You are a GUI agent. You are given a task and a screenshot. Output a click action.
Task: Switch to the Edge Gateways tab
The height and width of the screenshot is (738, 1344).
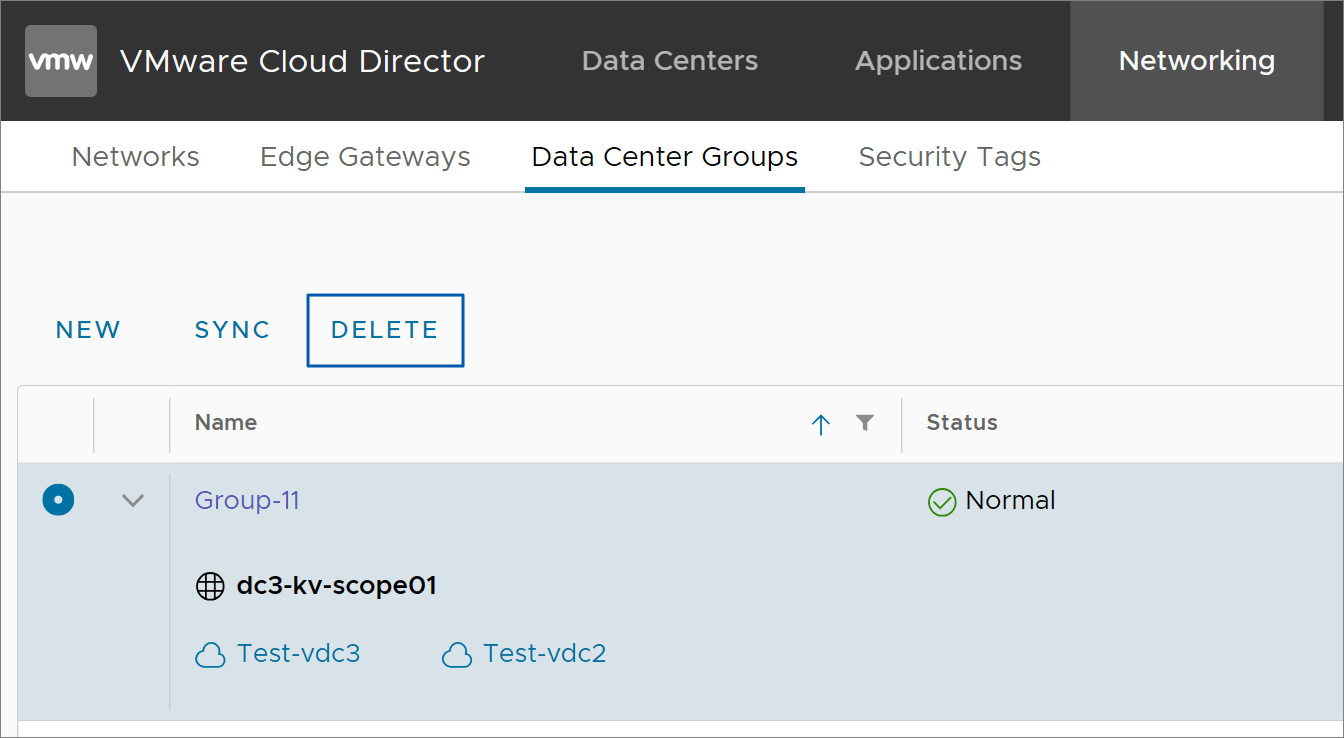click(x=365, y=157)
